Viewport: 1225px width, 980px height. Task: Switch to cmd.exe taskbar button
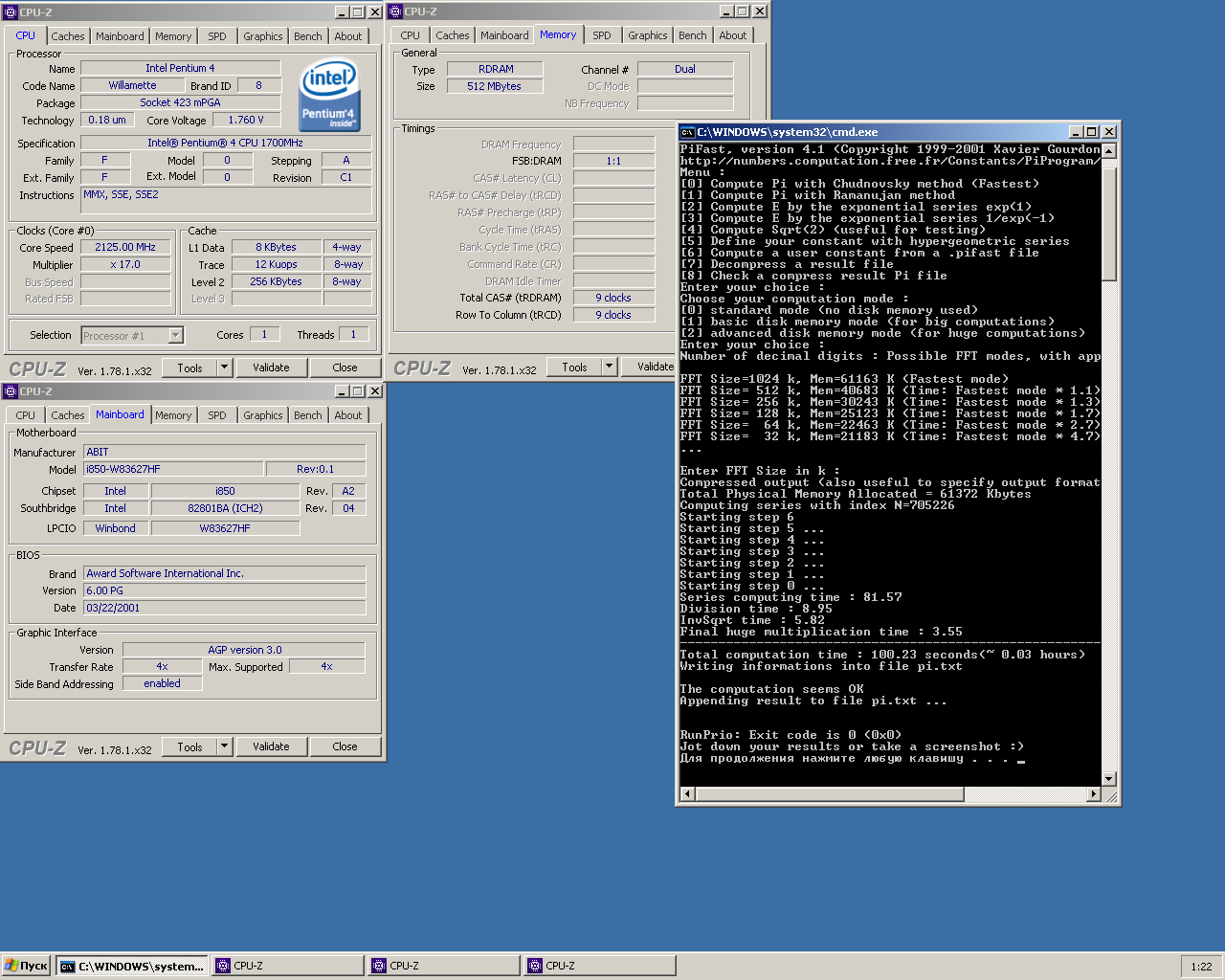point(132,966)
